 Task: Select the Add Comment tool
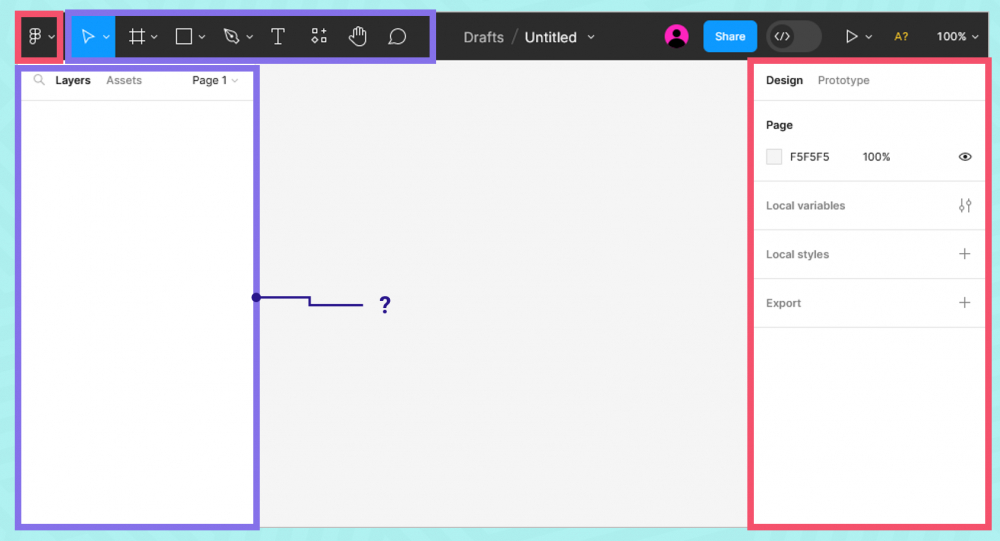click(x=397, y=37)
